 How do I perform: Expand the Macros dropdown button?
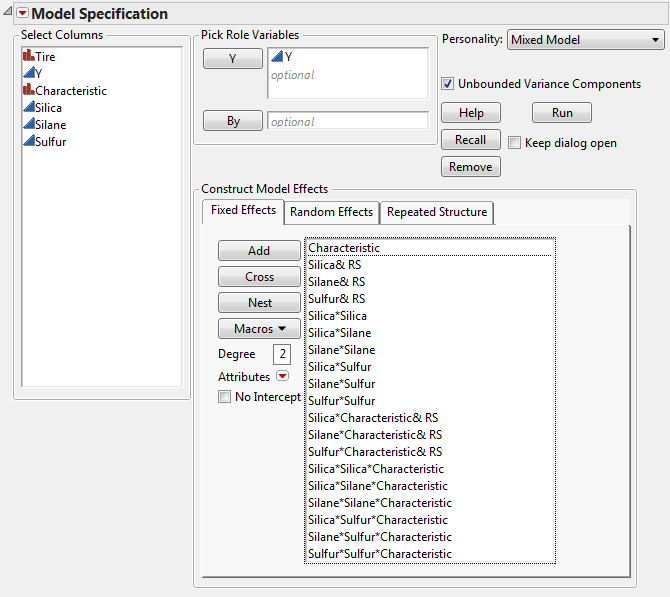(x=259, y=329)
